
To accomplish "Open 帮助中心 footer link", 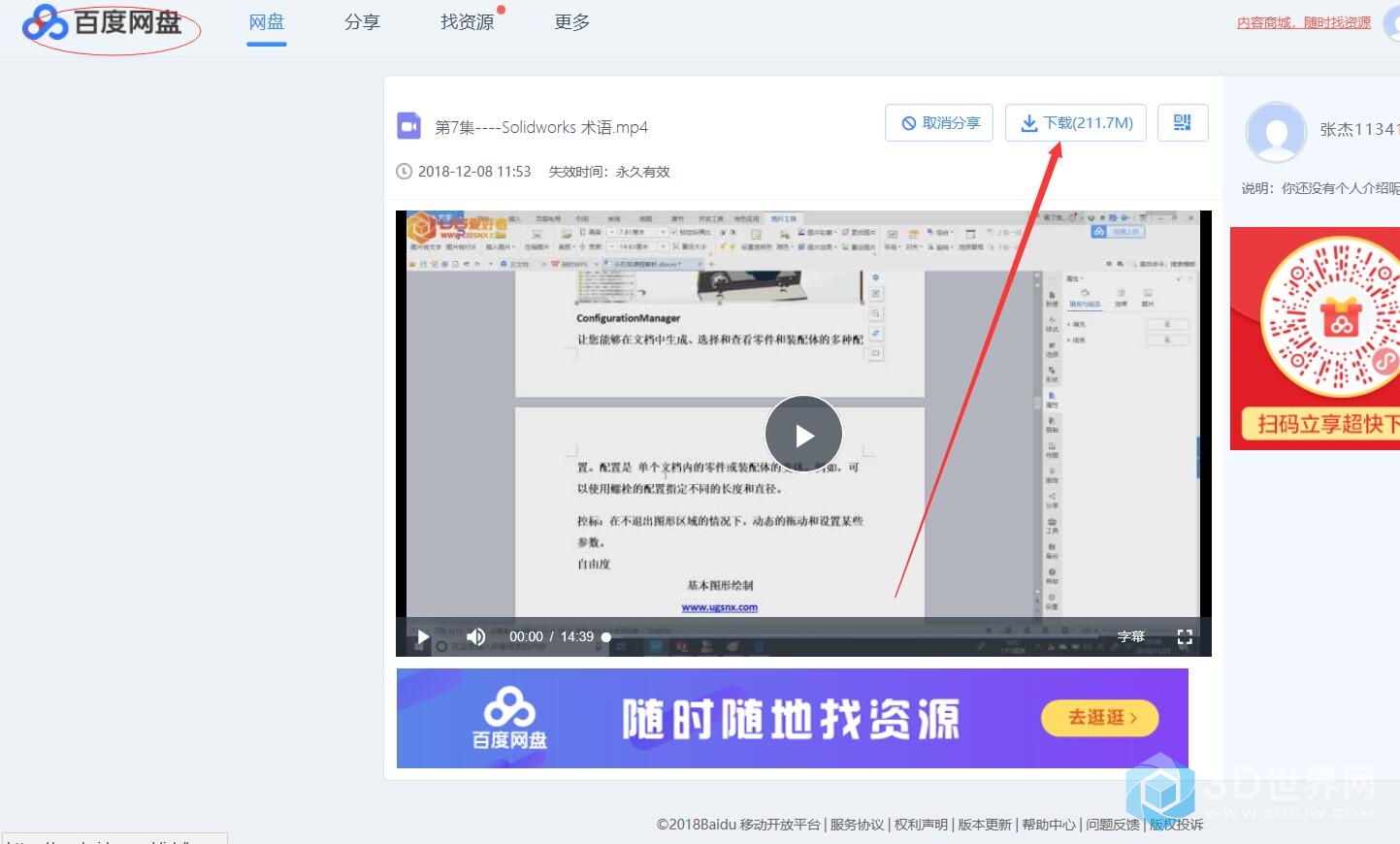I will (1049, 825).
